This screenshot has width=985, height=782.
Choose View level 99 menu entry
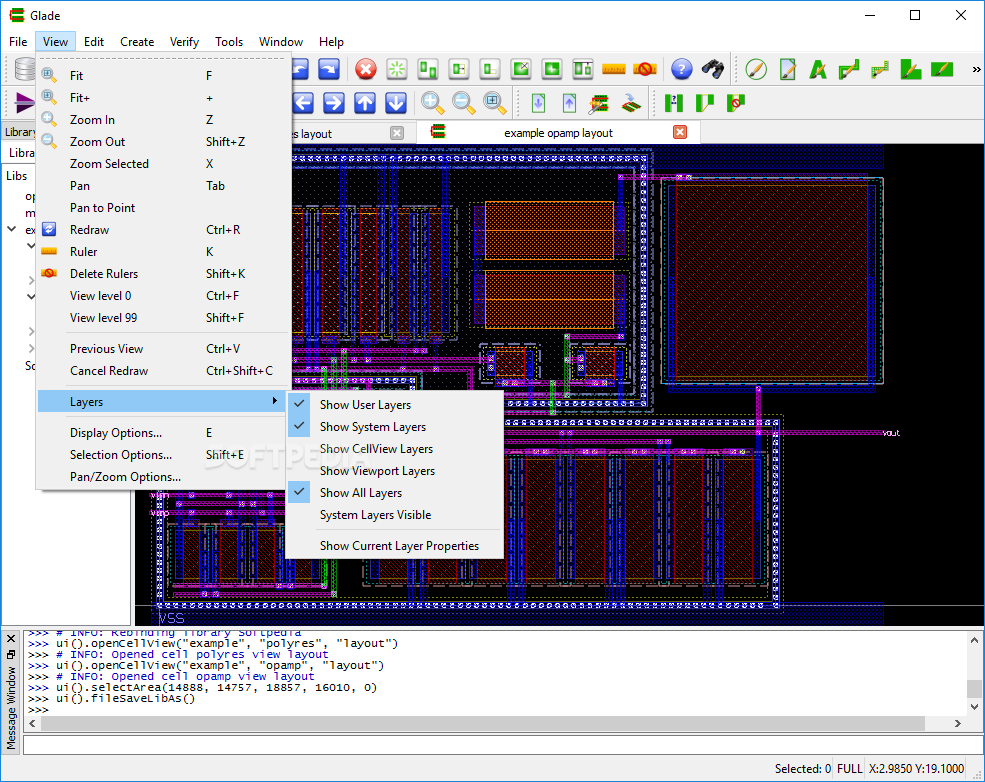tap(163, 317)
